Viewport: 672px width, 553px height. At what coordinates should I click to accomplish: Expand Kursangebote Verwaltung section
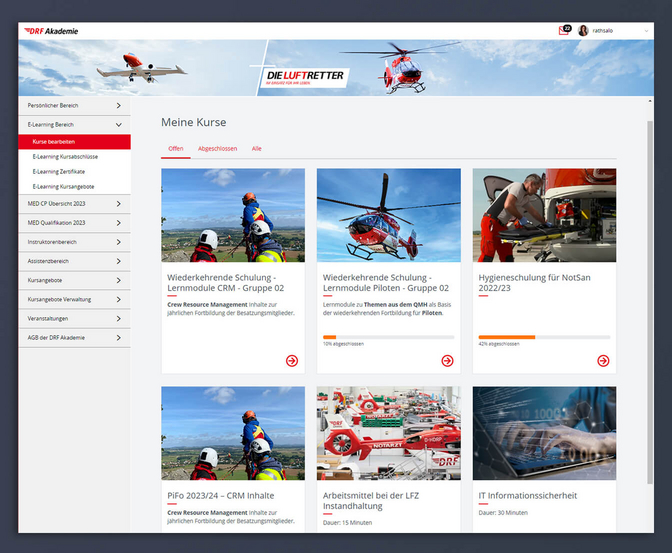[x=118, y=299]
